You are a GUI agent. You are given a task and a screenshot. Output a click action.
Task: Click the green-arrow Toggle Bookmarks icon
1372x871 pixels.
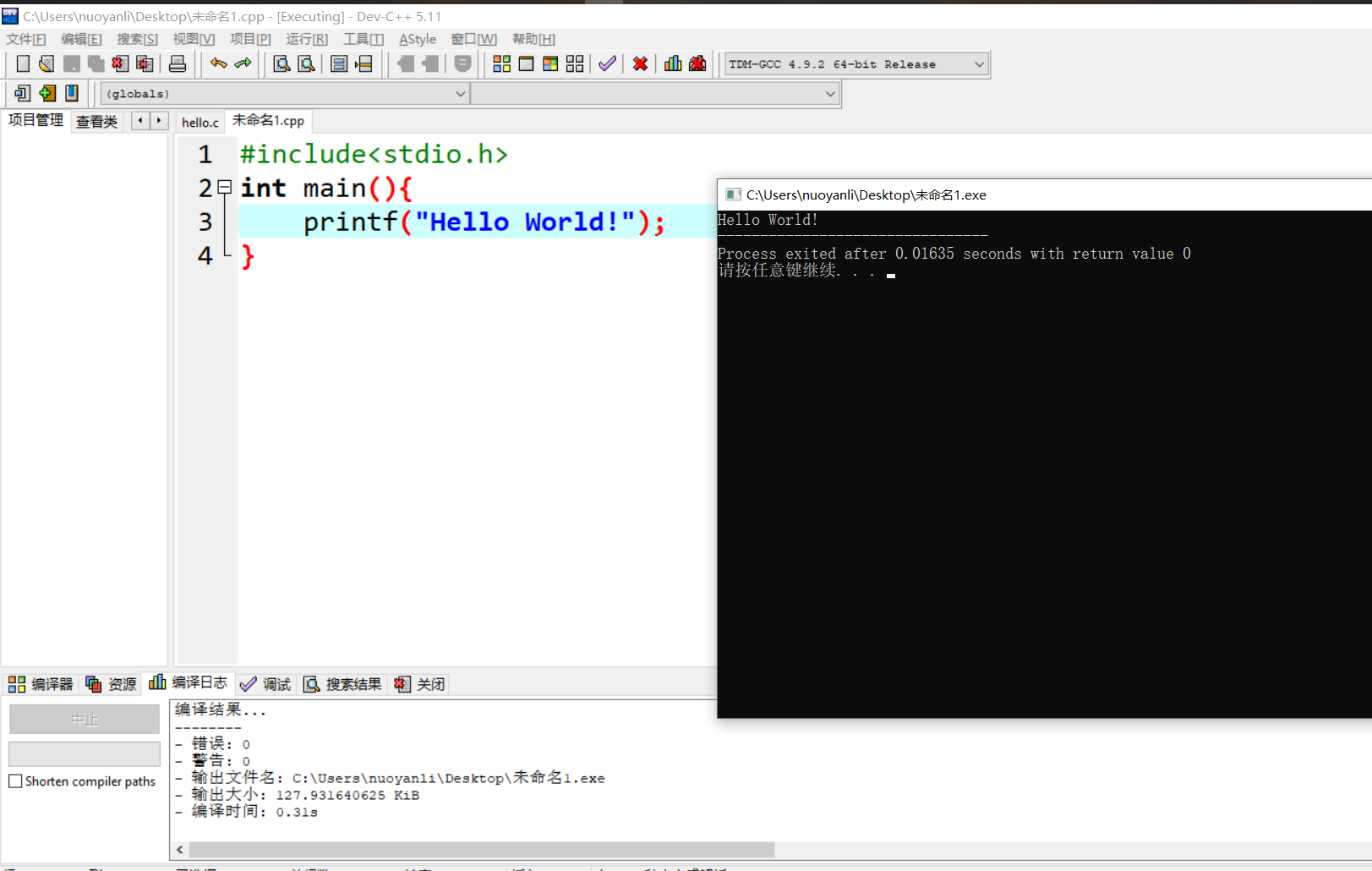(x=47, y=93)
